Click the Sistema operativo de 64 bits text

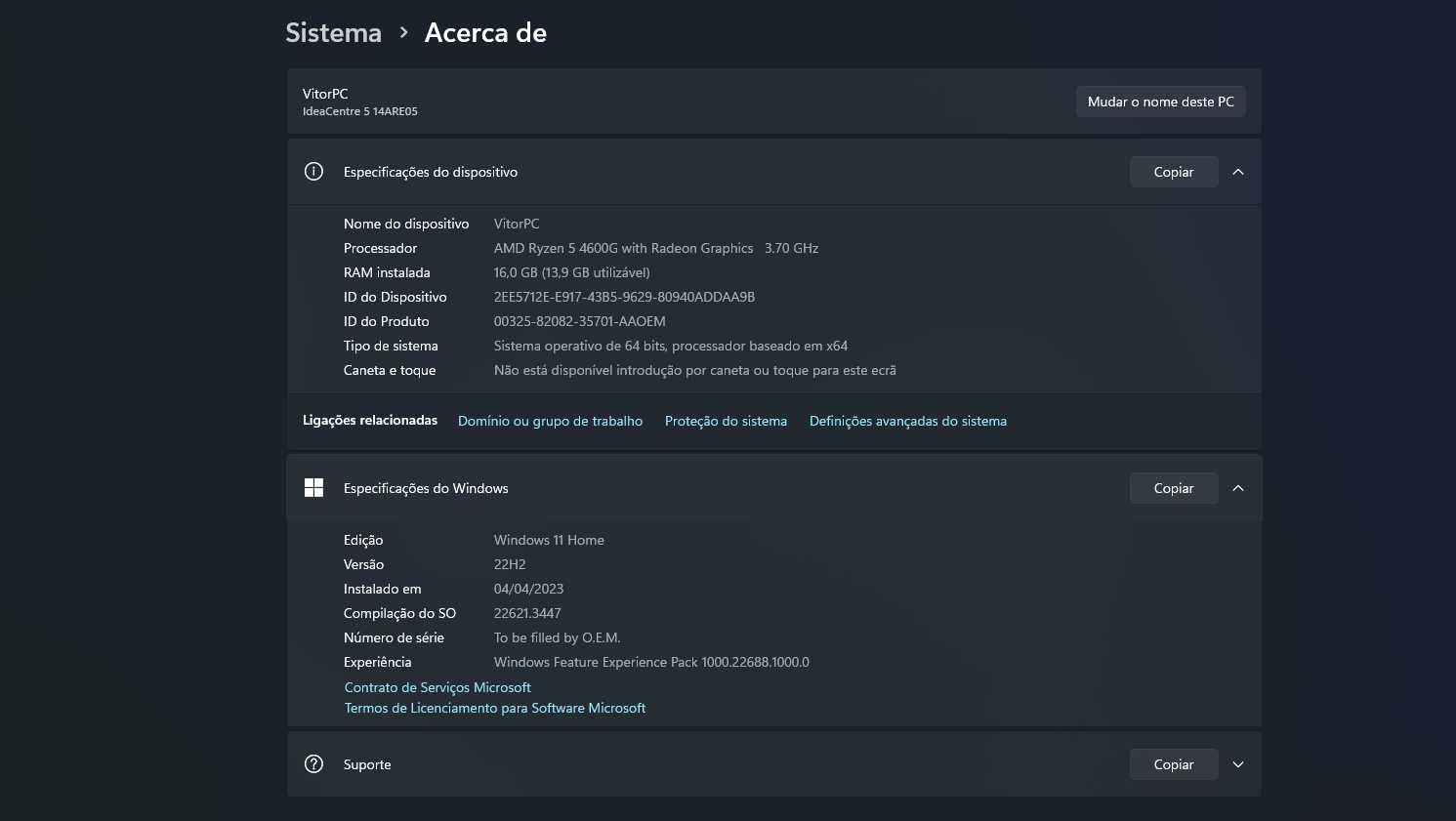tap(671, 346)
